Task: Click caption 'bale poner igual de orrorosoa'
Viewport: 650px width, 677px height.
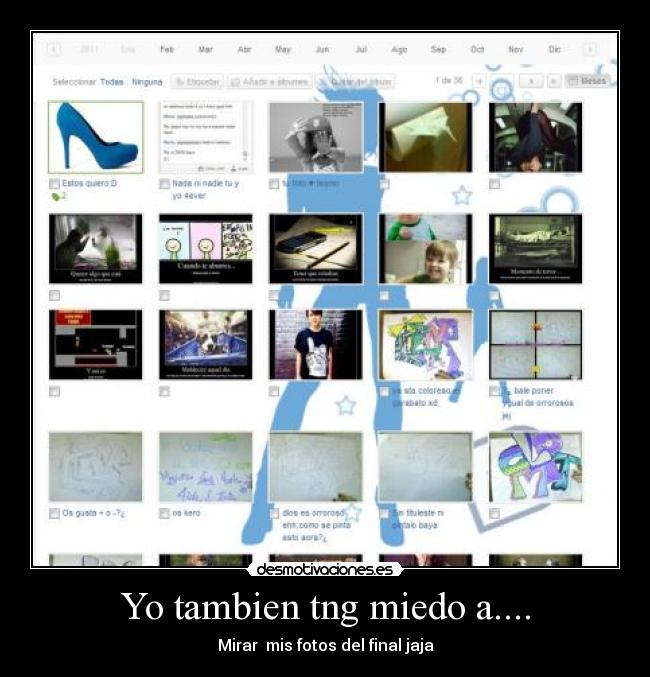Action: coord(538,403)
